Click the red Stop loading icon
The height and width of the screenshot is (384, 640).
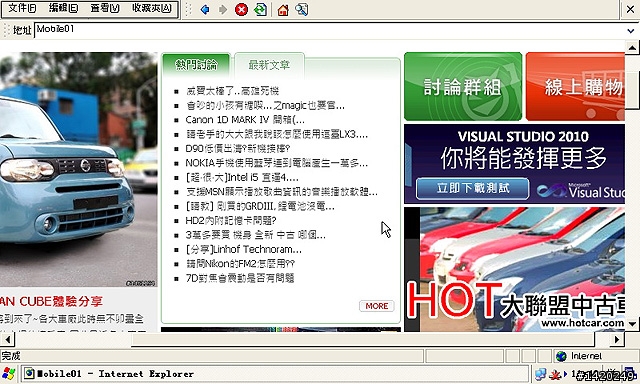click(241, 9)
